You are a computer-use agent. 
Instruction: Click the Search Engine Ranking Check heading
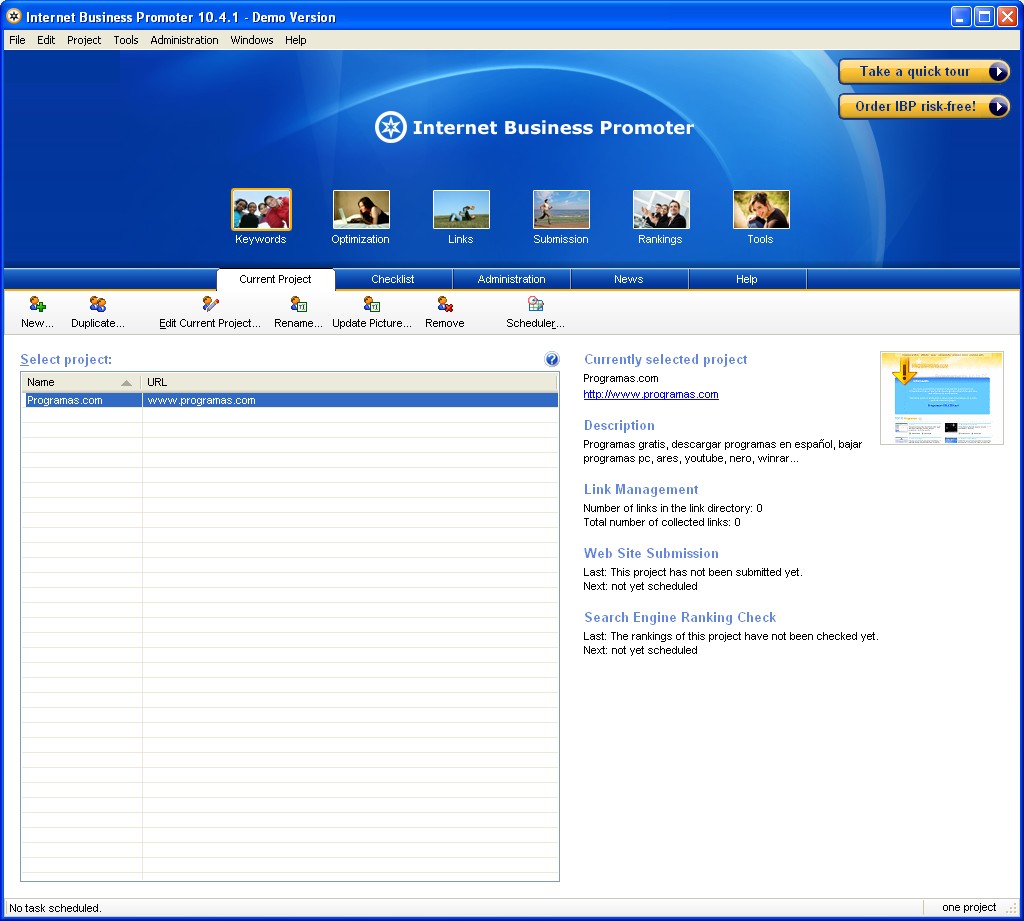tap(680, 617)
